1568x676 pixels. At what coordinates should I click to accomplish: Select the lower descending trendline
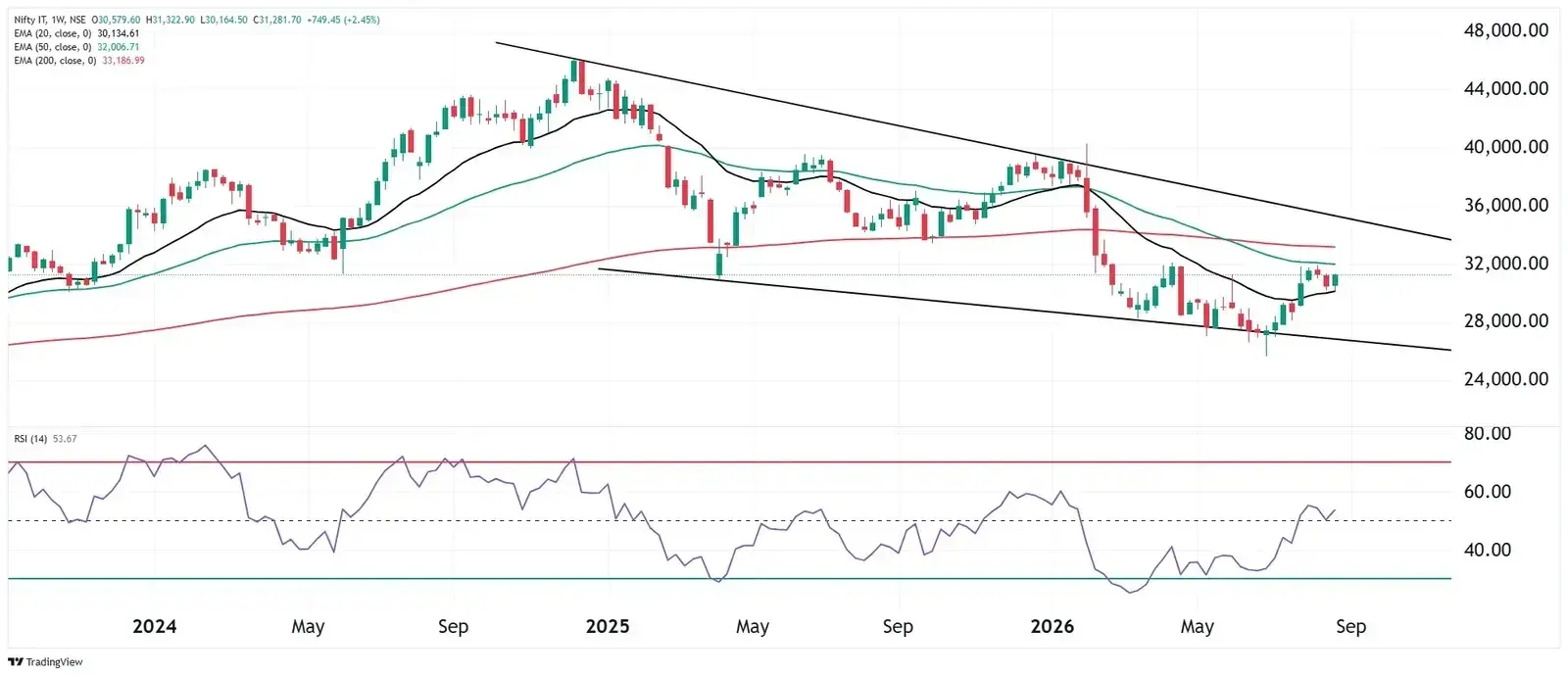pos(1025,310)
